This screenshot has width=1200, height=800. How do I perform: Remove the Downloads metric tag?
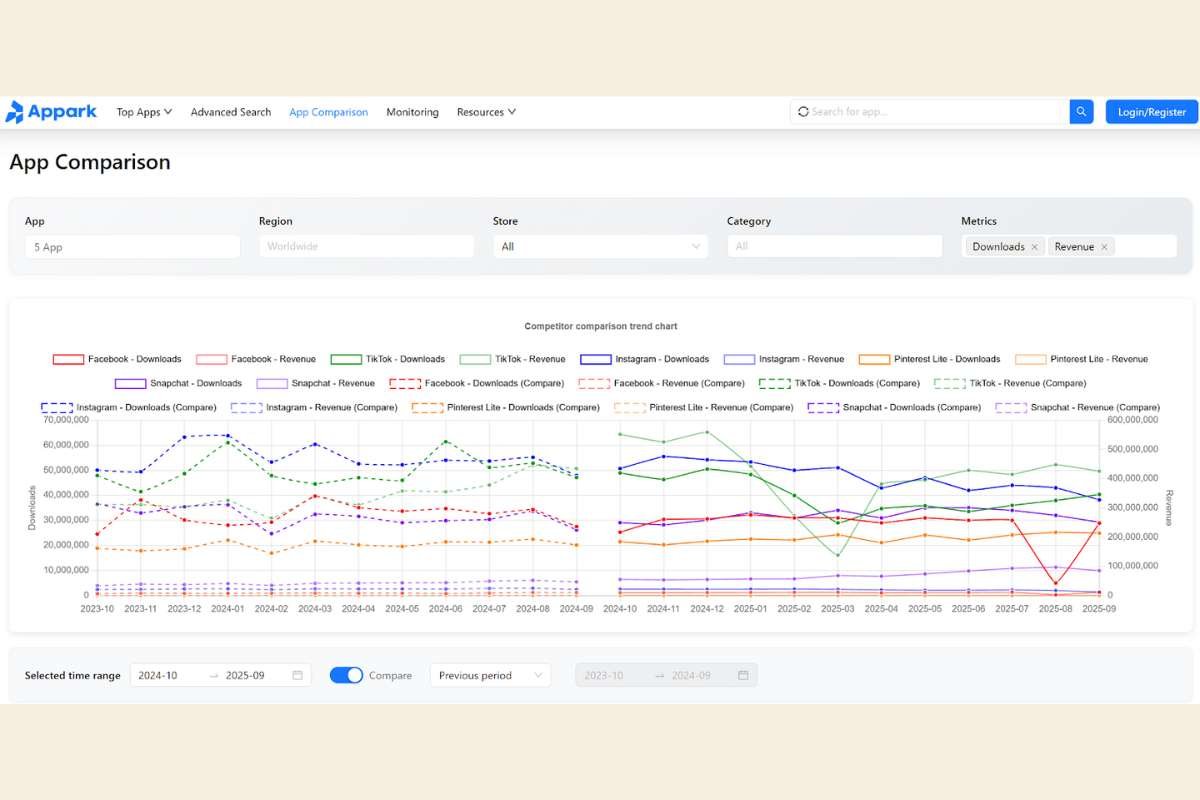[x=1034, y=246]
